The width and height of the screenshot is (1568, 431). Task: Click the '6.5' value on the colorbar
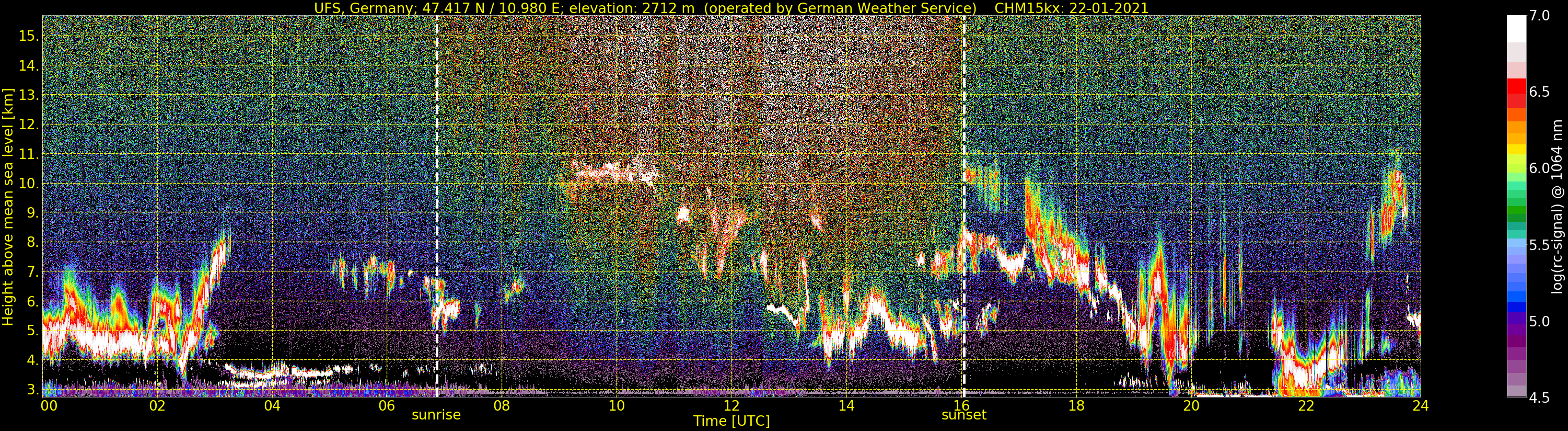point(1539,92)
